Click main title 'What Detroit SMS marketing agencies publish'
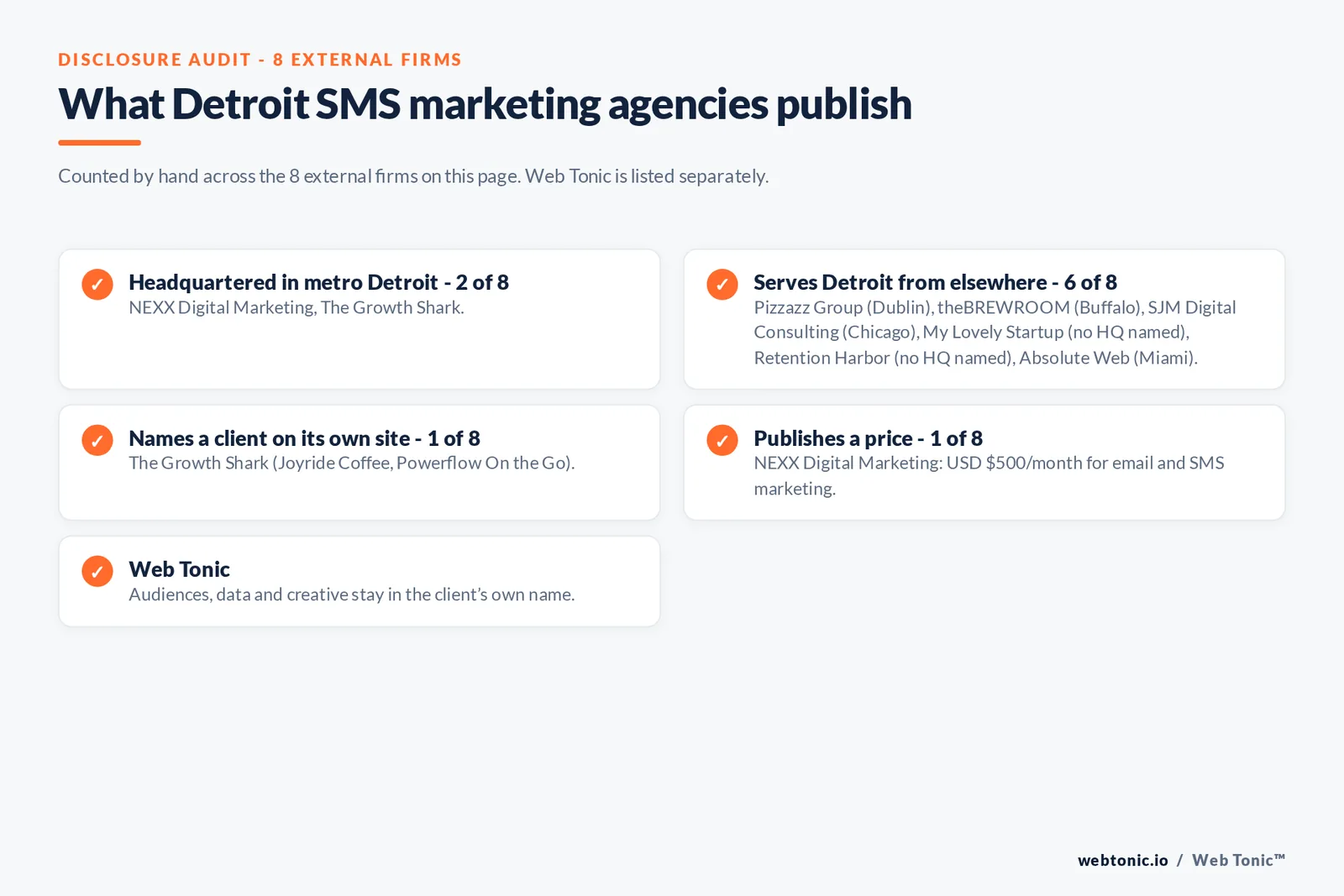The width and height of the screenshot is (1344, 896). tap(485, 104)
